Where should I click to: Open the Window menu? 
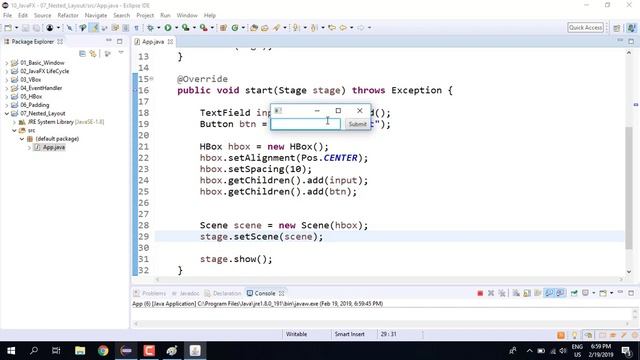click(187, 16)
